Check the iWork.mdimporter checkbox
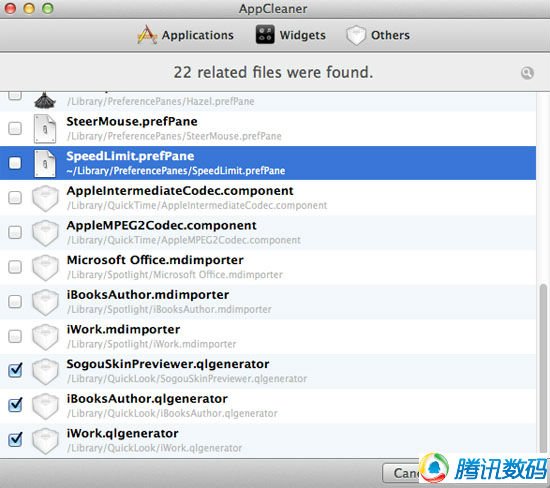Viewport: 550px width, 488px height. coord(15,336)
